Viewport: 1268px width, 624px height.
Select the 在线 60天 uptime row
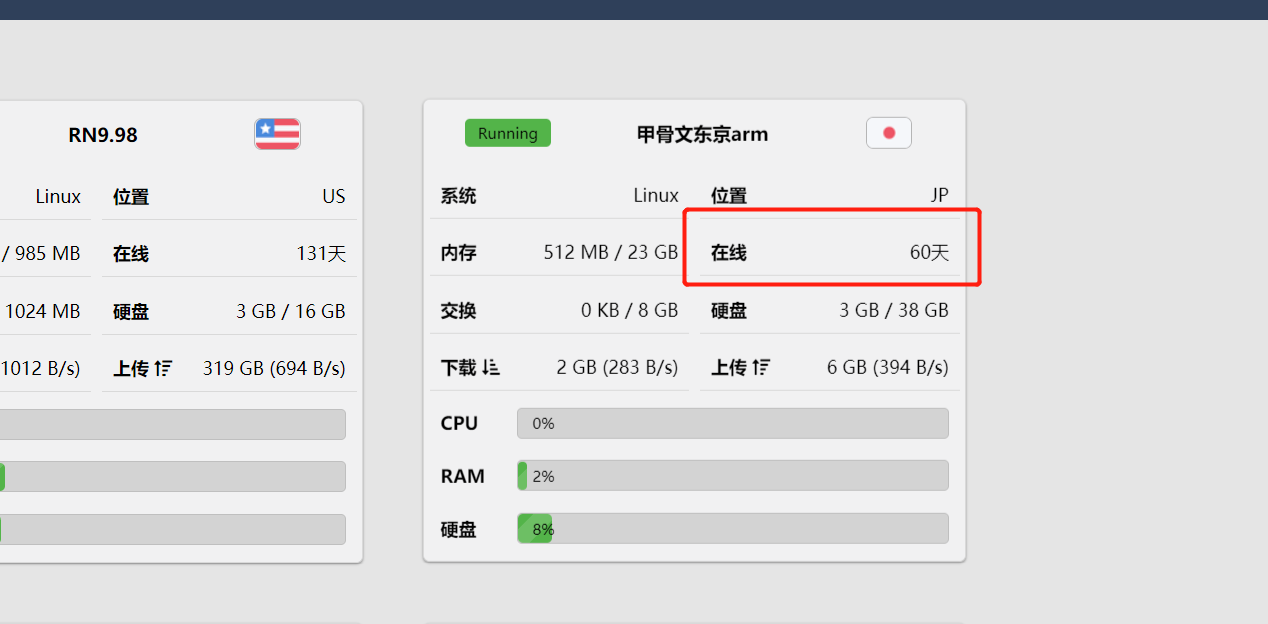830,252
